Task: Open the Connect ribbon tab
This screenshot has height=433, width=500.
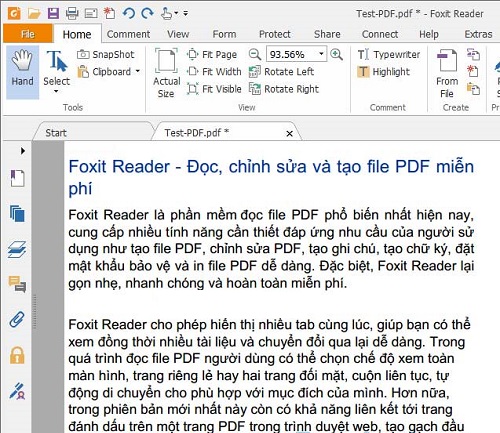Action: 380,34
